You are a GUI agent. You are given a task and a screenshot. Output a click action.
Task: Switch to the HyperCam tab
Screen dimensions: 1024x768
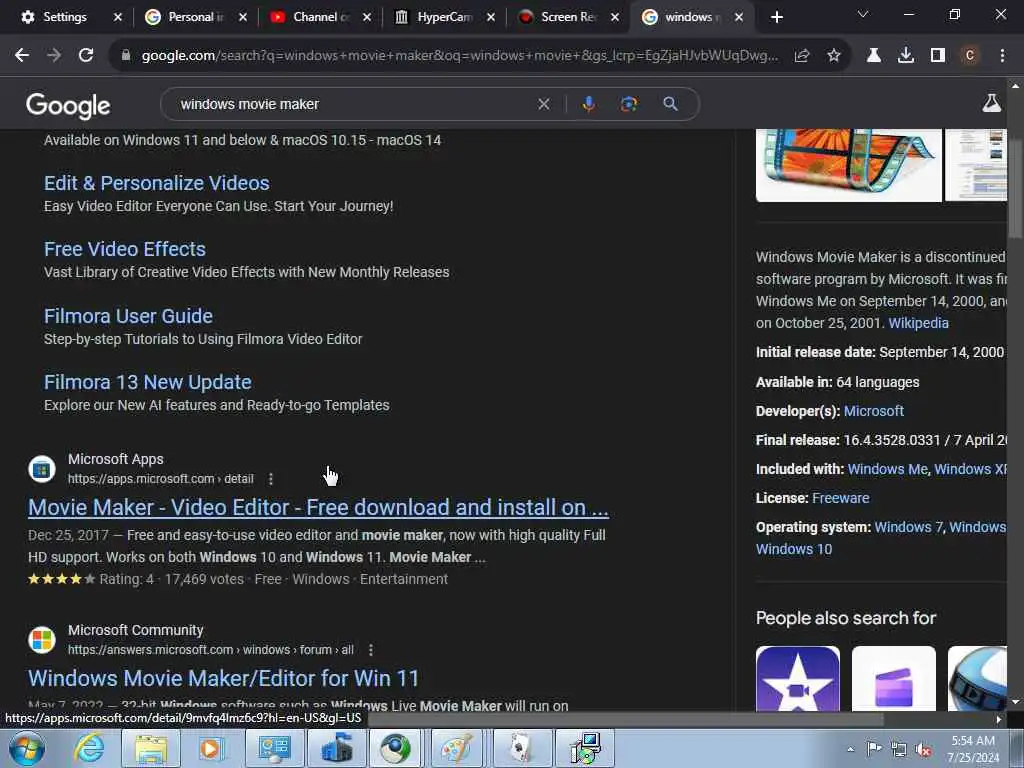tap(442, 17)
